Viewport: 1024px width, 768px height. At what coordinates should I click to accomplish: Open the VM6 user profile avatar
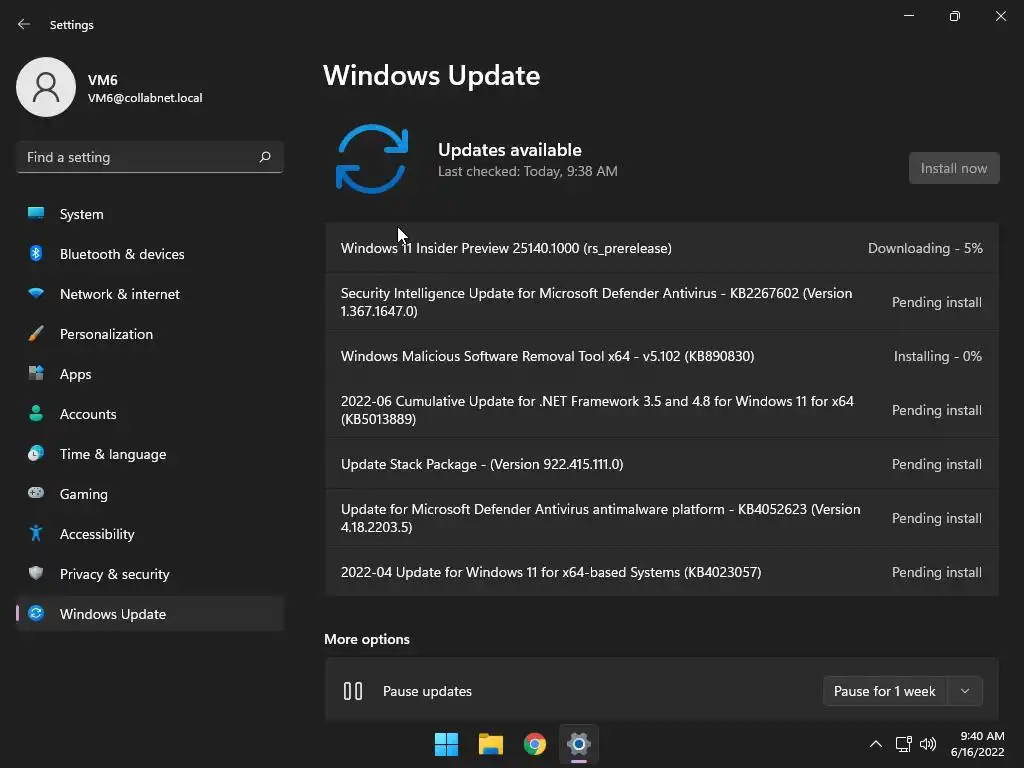point(46,87)
